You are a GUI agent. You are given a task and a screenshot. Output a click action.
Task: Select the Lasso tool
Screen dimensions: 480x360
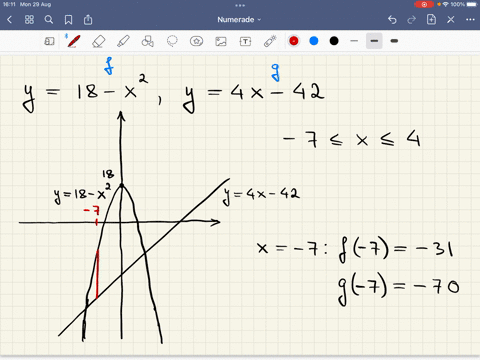[172, 41]
